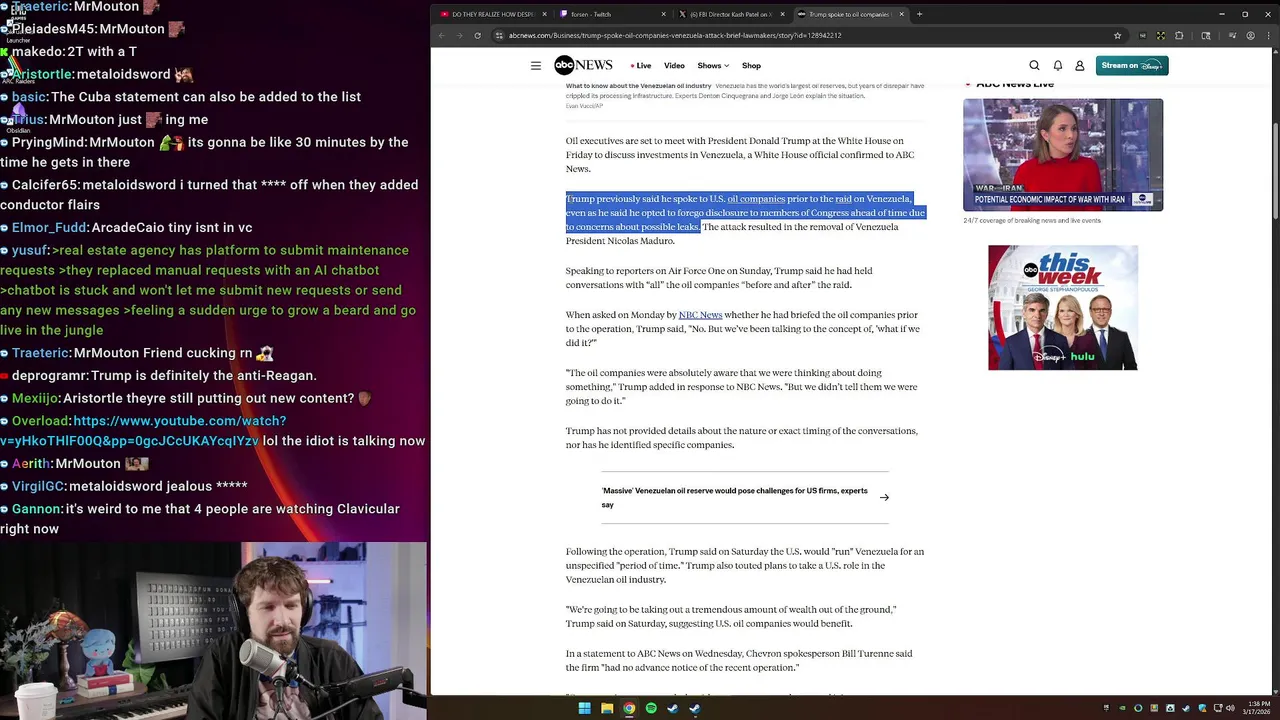
Task: Open File Explorer from taskbar
Action: coord(607,708)
